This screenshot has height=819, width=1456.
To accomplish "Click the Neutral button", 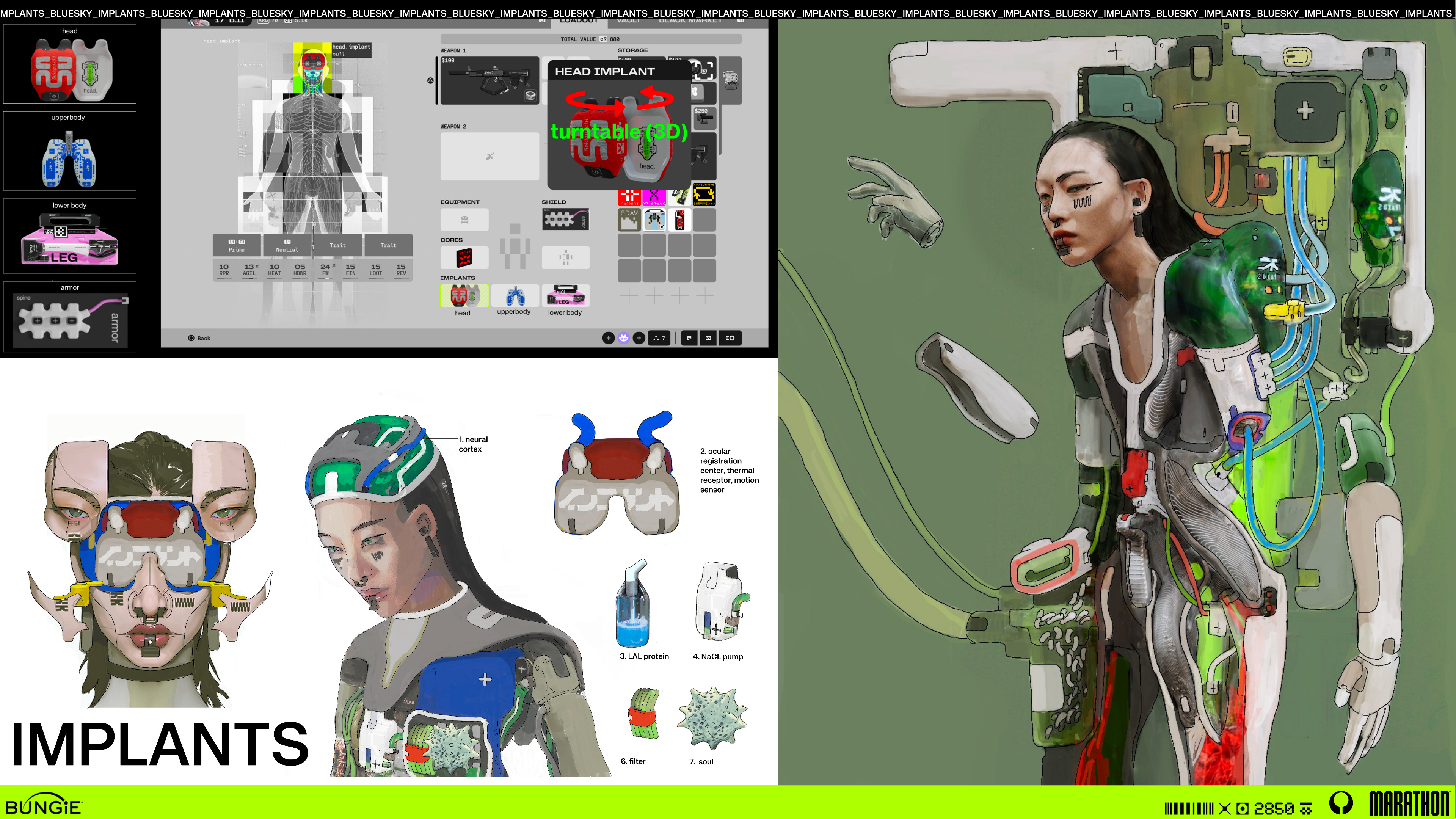I will (x=287, y=245).
